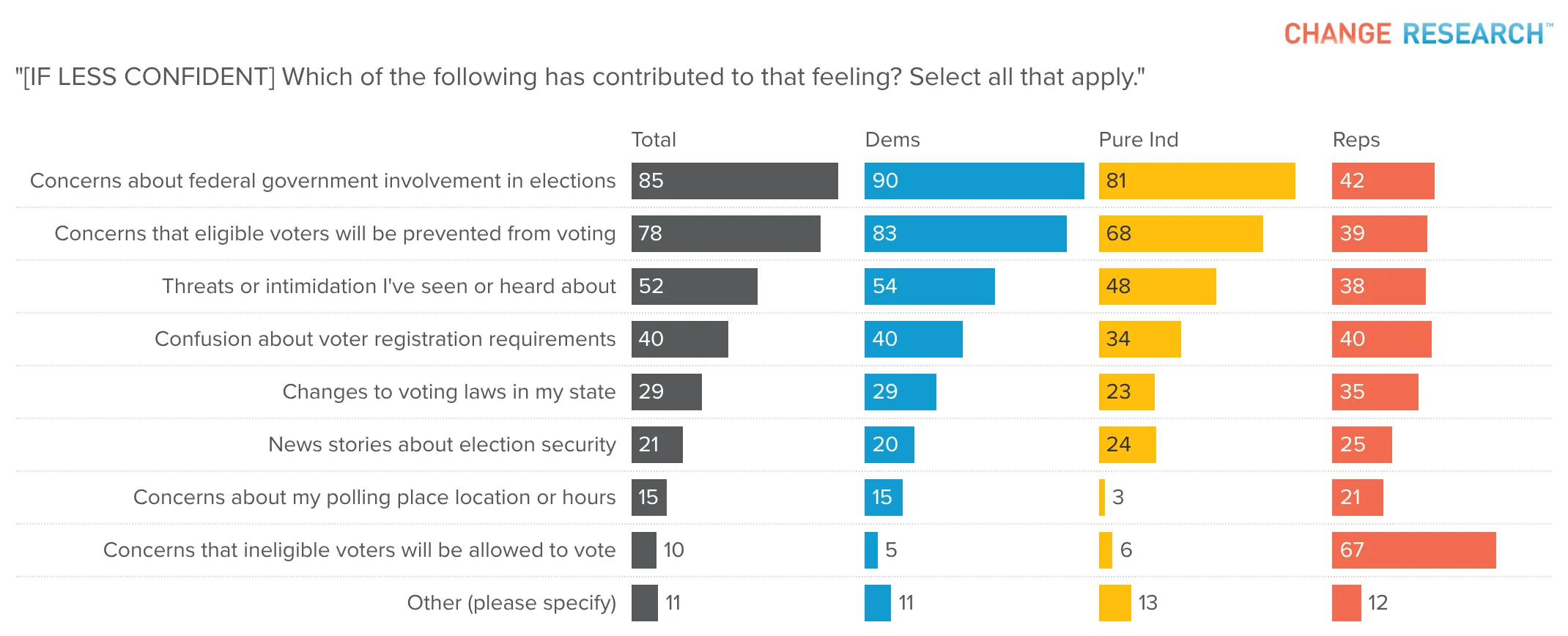Select label 'Confusion about voter registration requirements'
Screen dimensions: 1568x636
pos(385,339)
